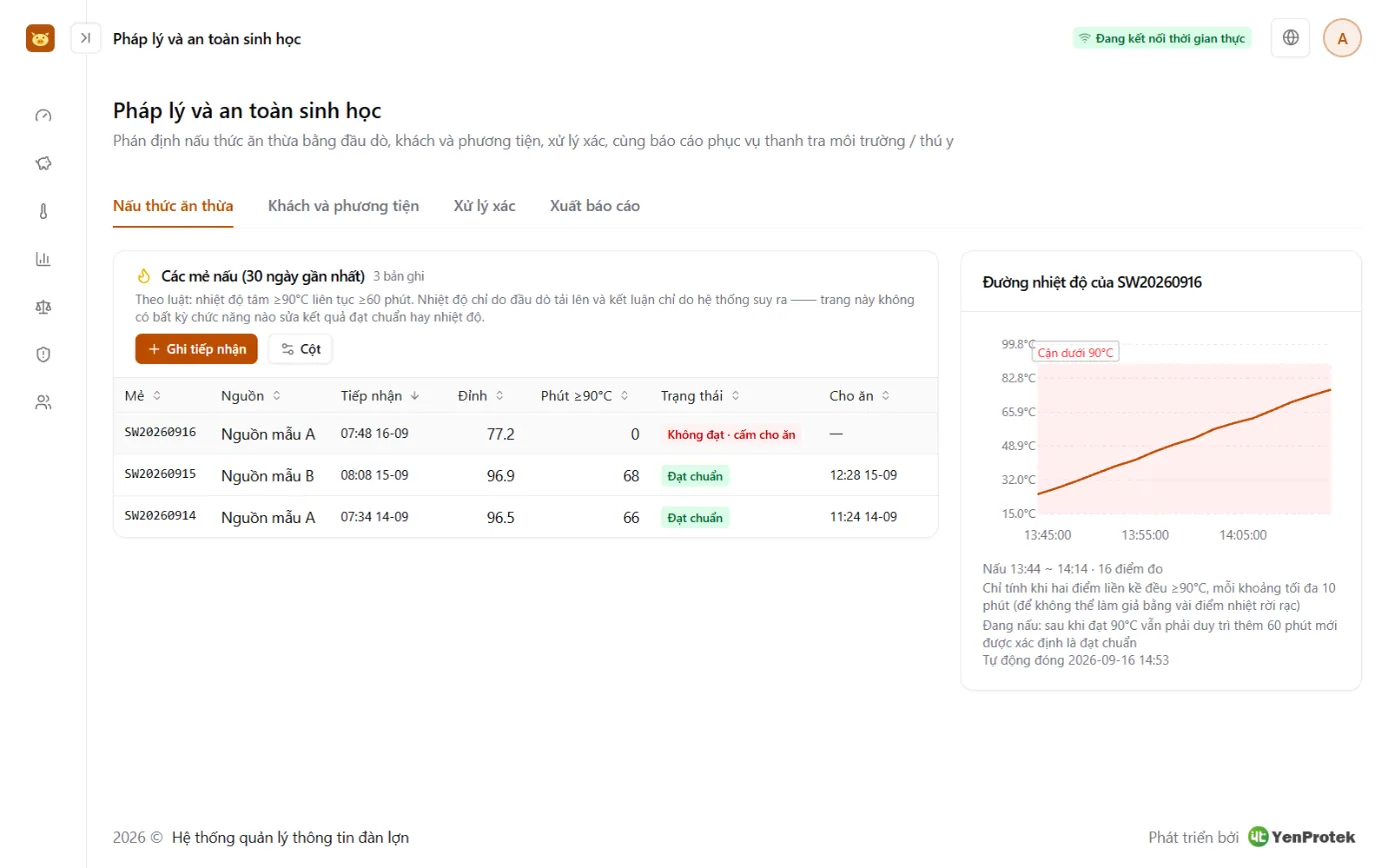1388x868 pixels.
Task: Select batch row SW20260914
Action: 526,517
